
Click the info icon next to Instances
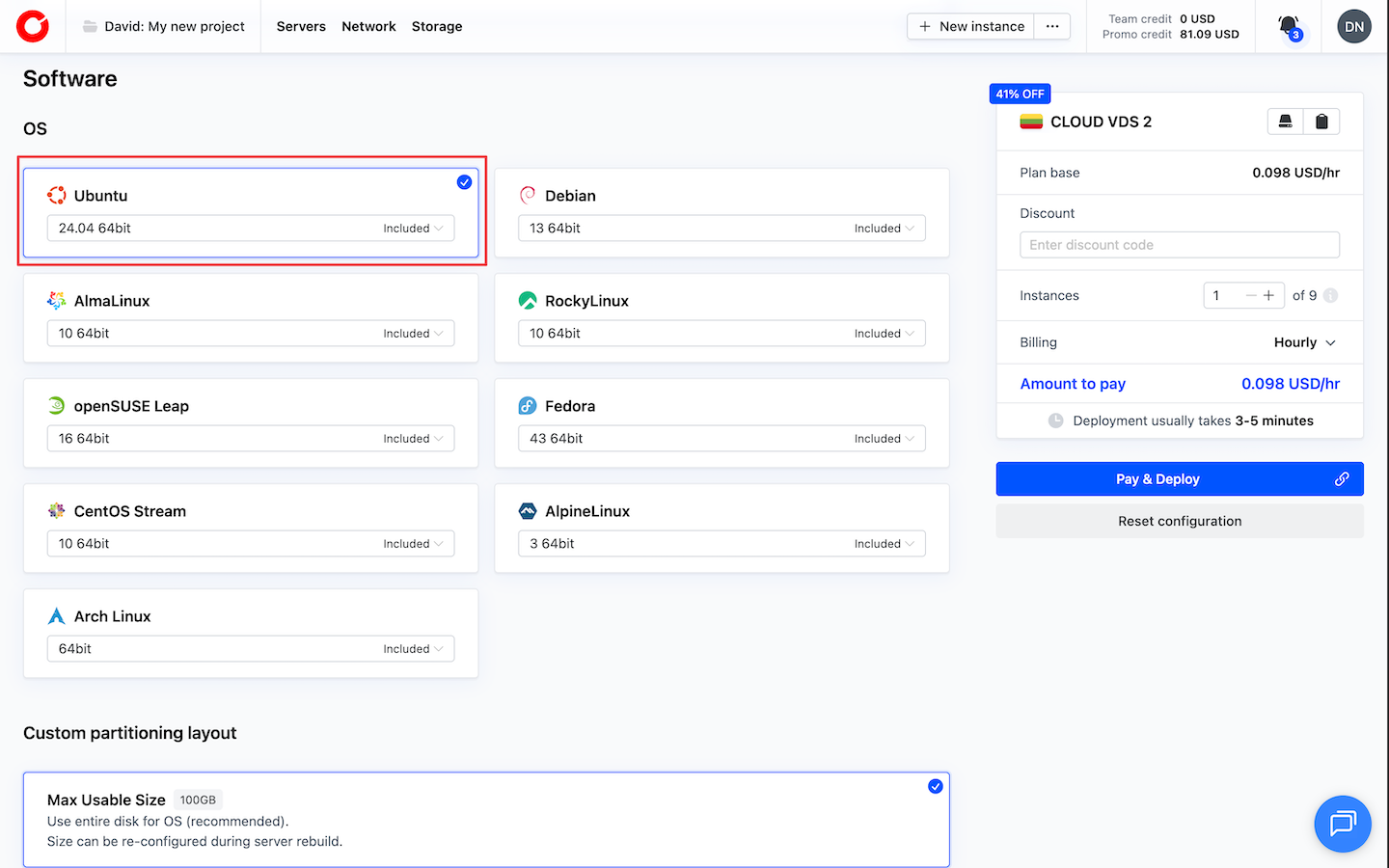pyautogui.click(x=1331, y=296)
